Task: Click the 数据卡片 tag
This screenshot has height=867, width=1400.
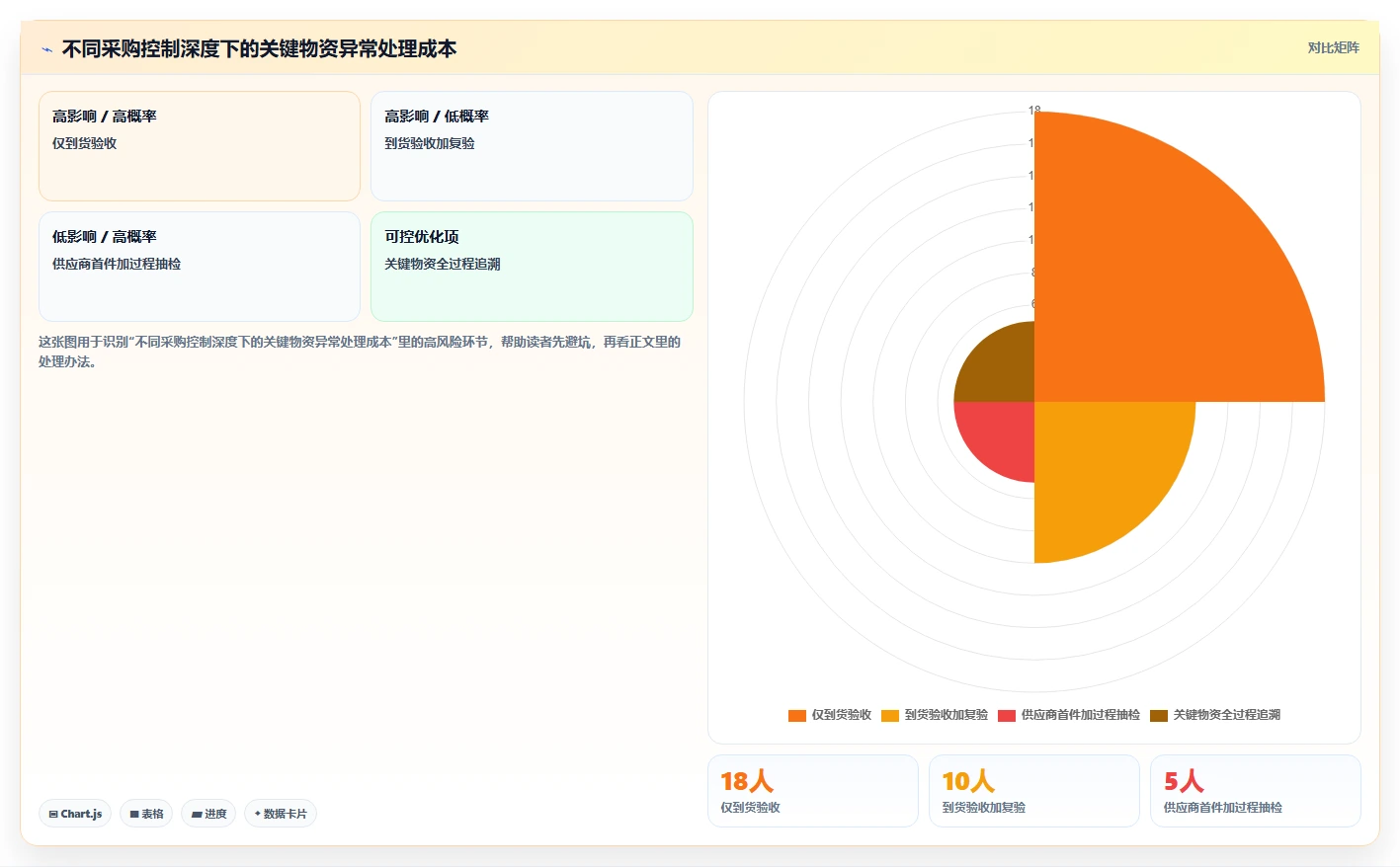Action: click(x=281, y=814)
